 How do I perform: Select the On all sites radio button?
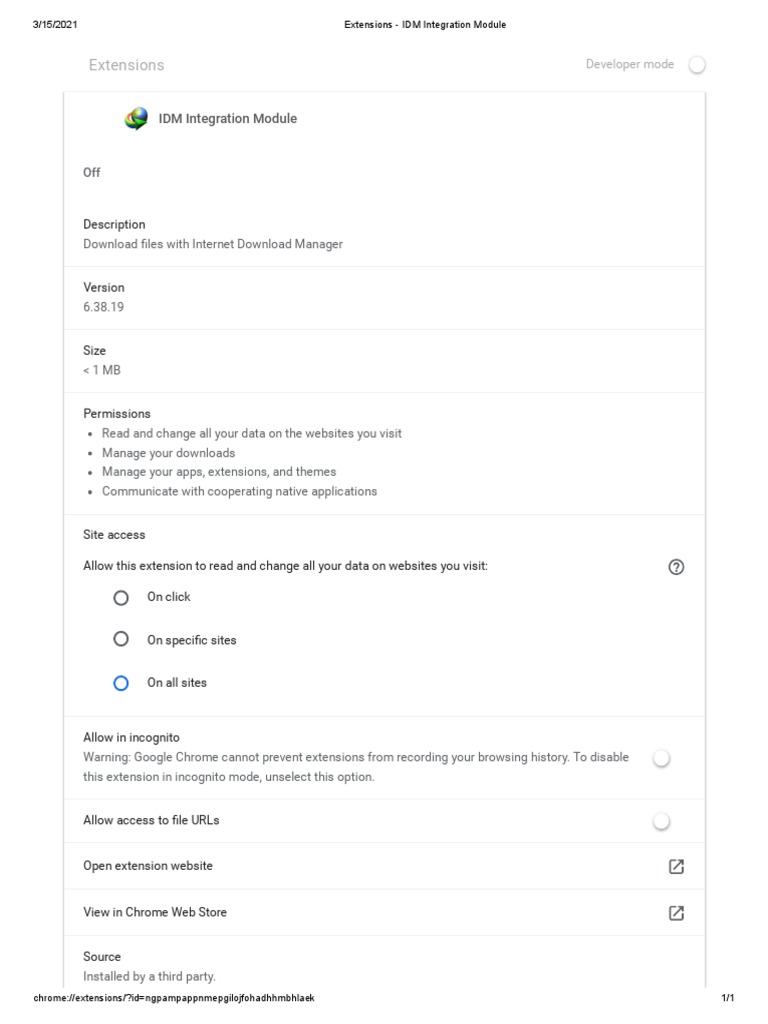pos(121,683)
